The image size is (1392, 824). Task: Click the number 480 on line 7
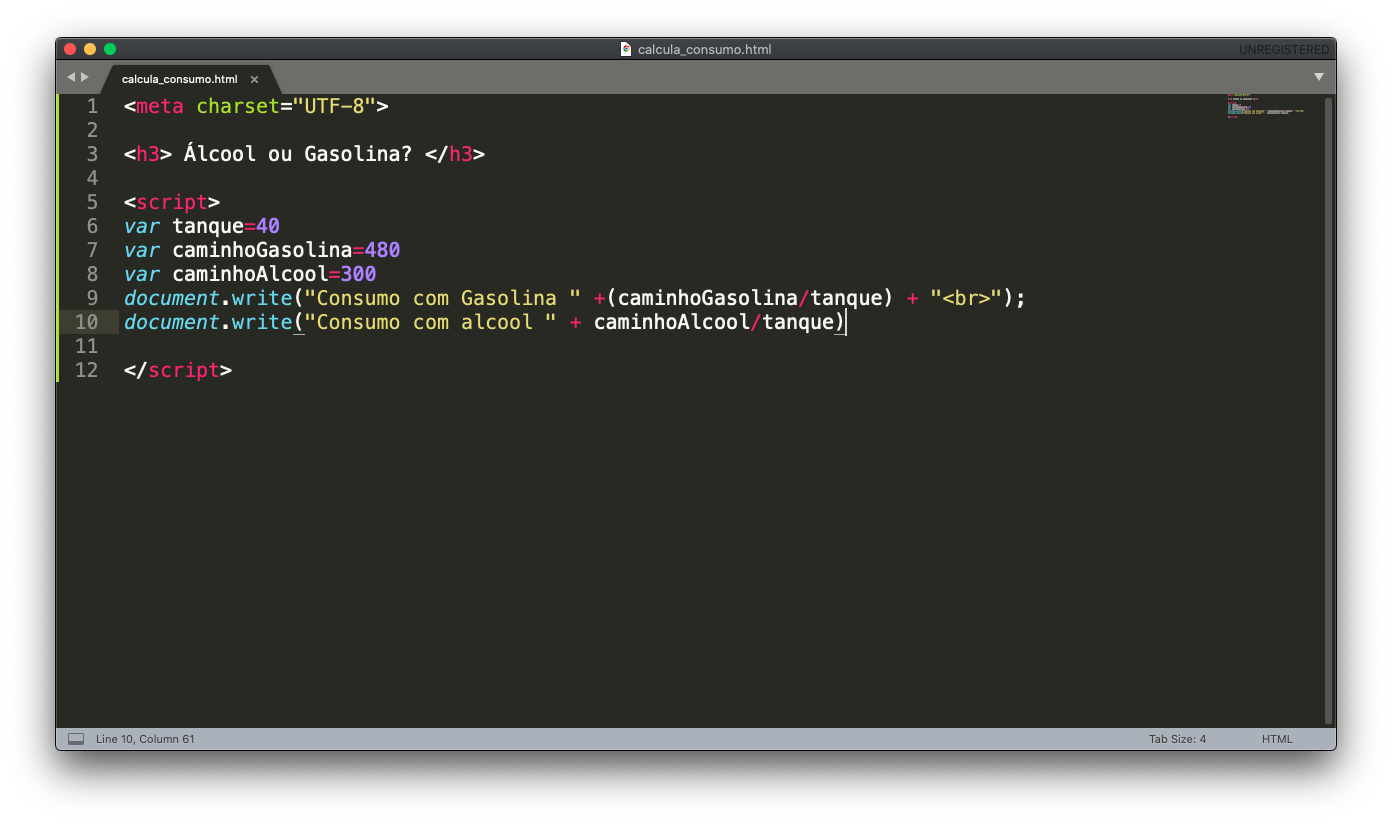point(383,250)
